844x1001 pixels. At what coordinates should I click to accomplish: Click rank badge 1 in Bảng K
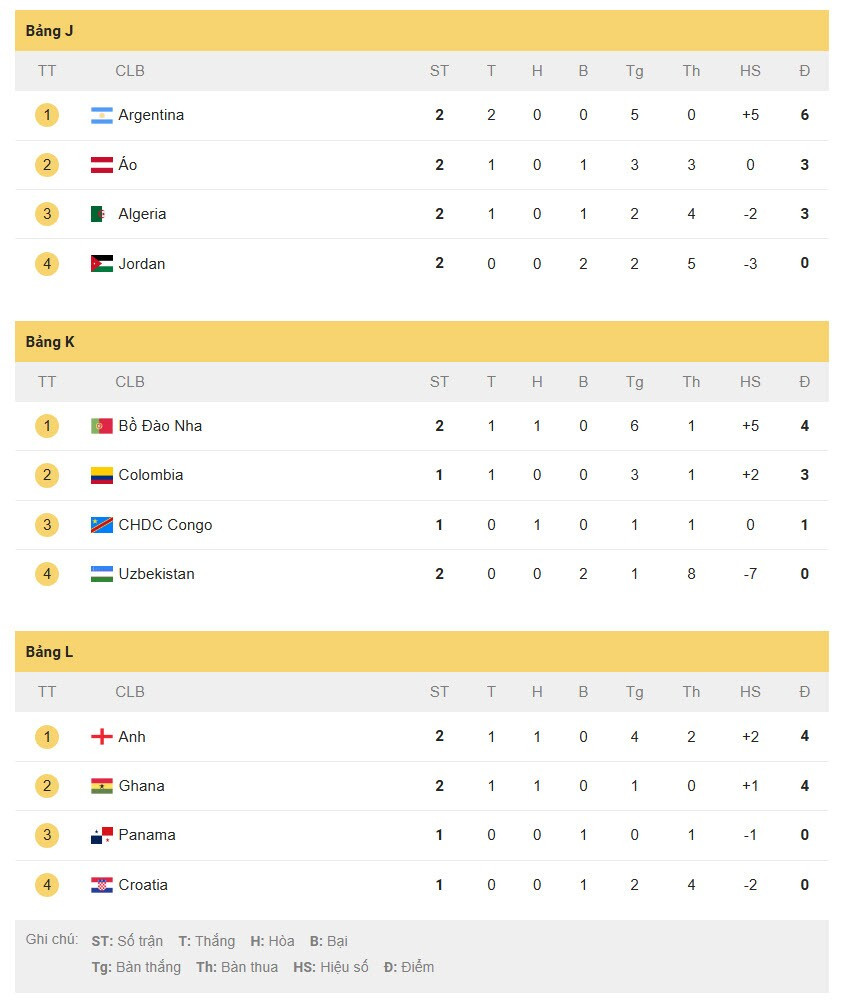[47, 426]
